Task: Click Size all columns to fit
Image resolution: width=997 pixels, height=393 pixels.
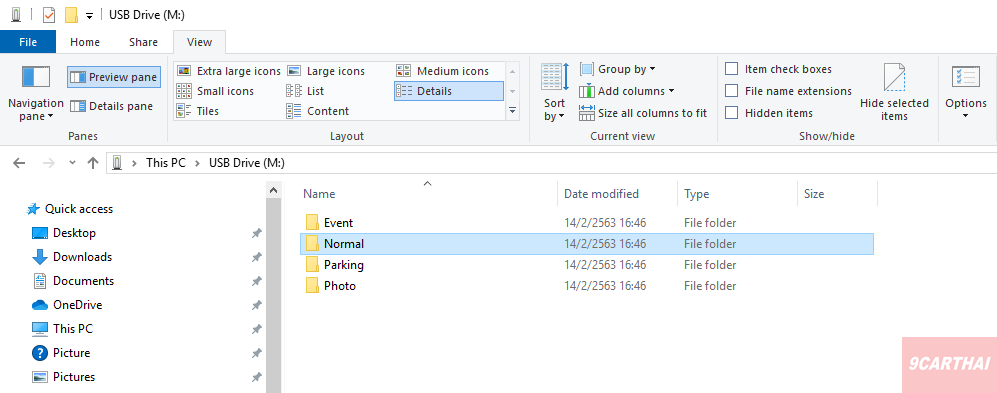Action: [x=643, y=113]
